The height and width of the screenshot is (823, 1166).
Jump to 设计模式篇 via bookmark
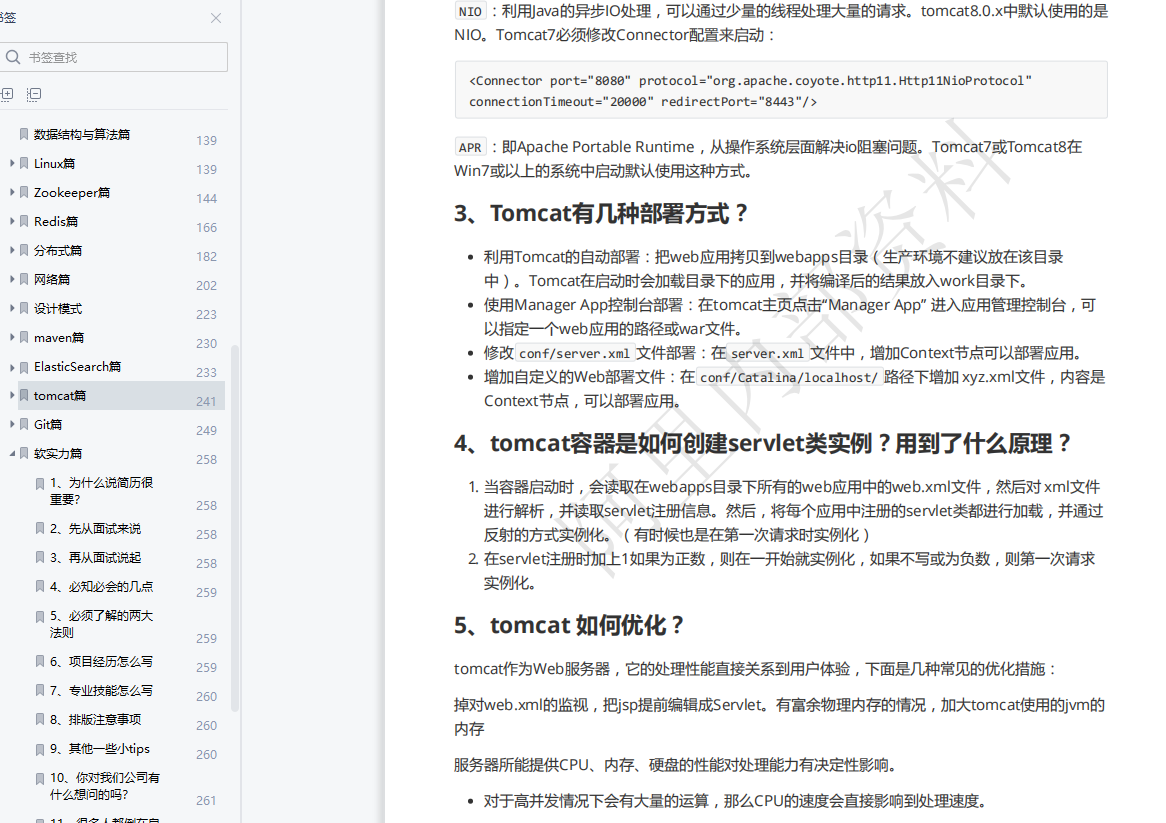point(65,308)
